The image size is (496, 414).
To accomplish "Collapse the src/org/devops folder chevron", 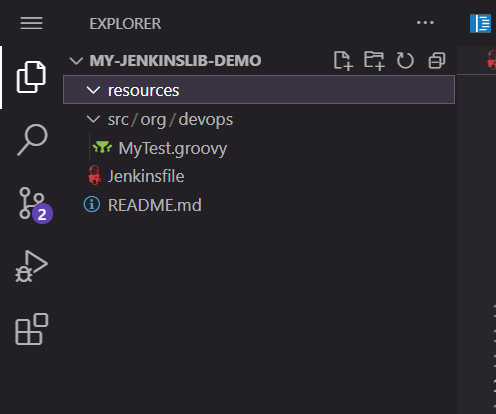I will click(93, 119).
